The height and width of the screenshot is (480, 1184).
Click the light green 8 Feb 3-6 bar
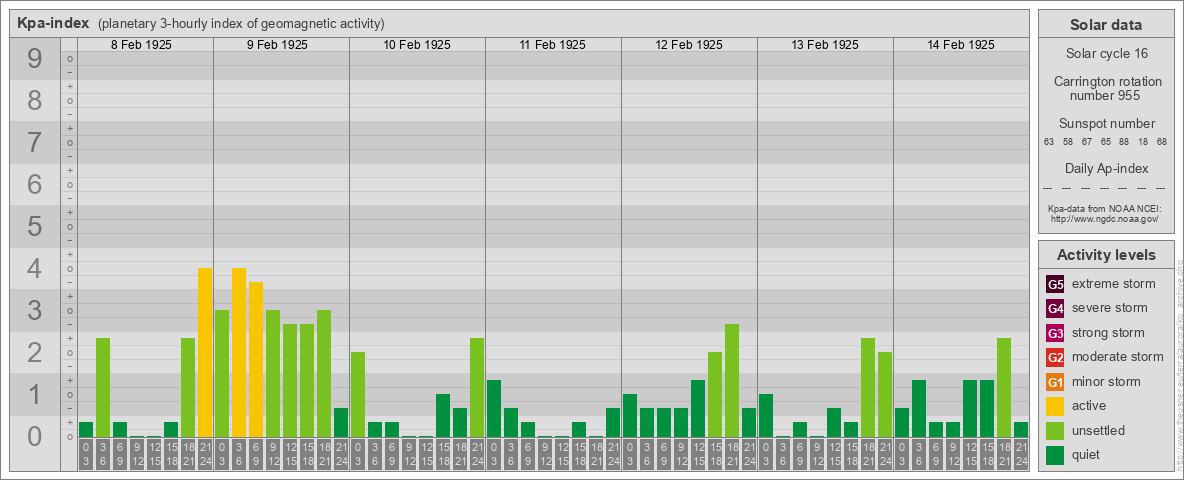point(103,387)
